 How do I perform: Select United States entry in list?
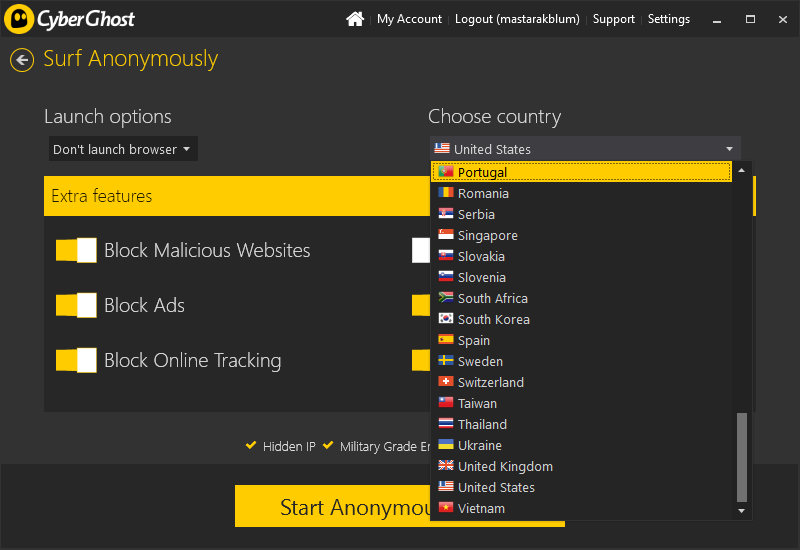click(x=581, y=487)
